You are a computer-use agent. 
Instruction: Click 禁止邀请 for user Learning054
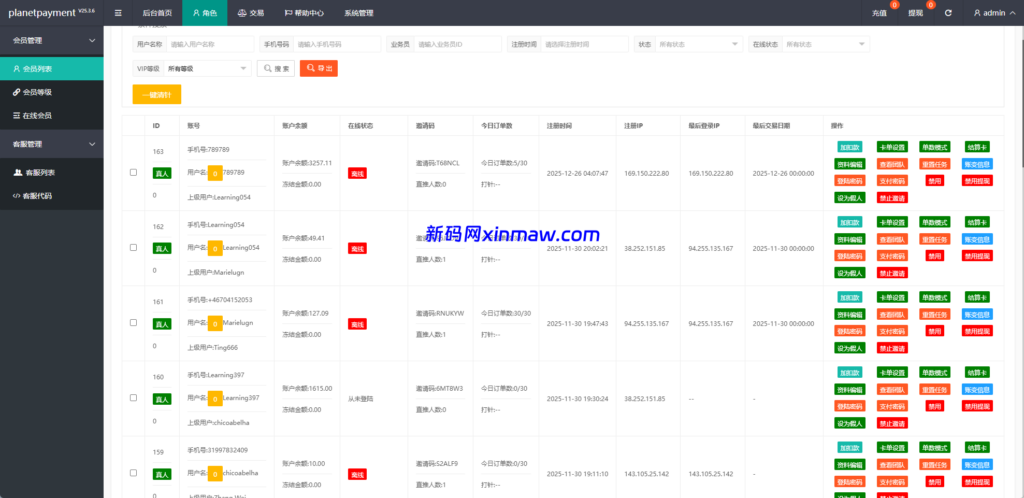tap(891, 273)
